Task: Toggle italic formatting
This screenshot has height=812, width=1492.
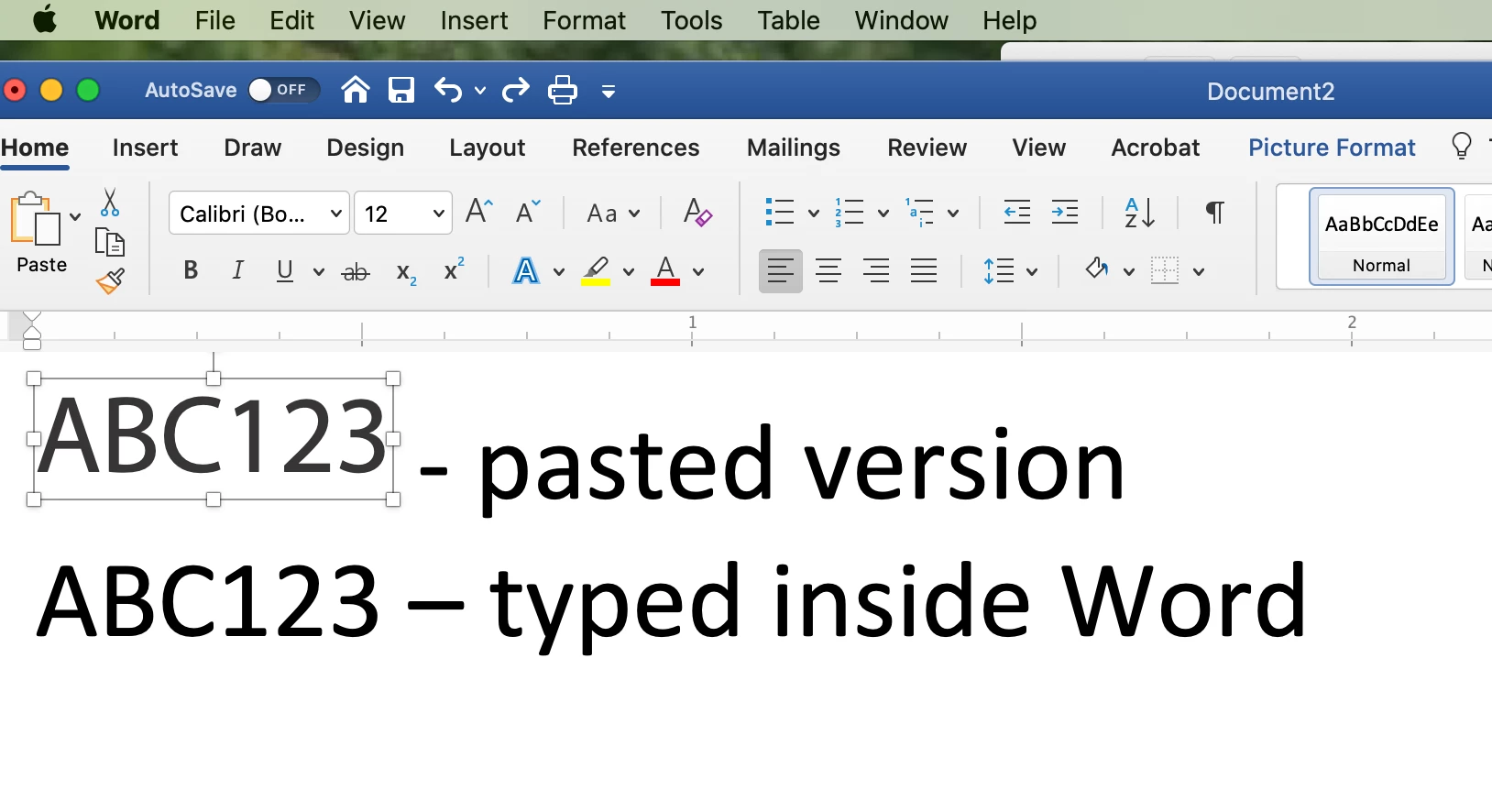Action: tap(237, 270)
